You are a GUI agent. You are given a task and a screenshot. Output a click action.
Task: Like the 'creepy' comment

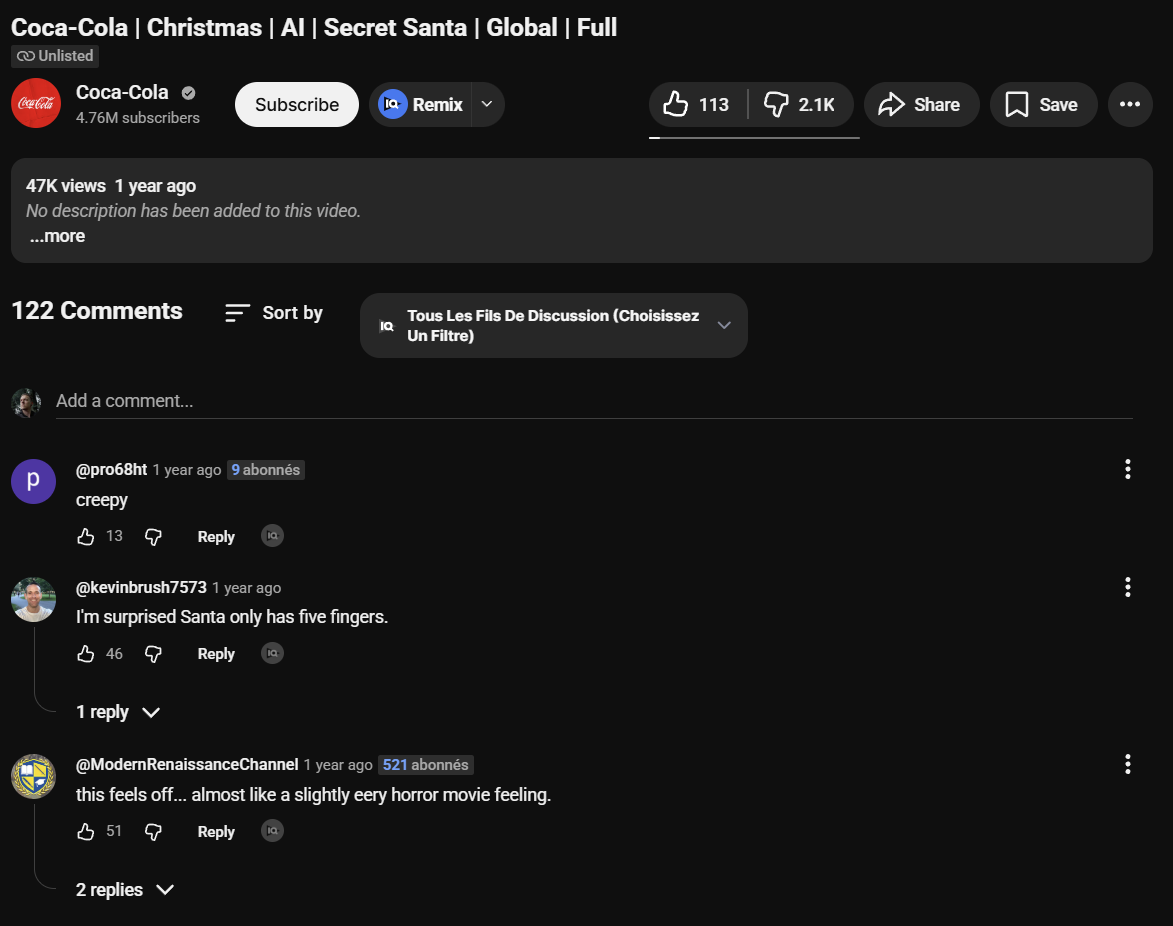tap(86, 536)
